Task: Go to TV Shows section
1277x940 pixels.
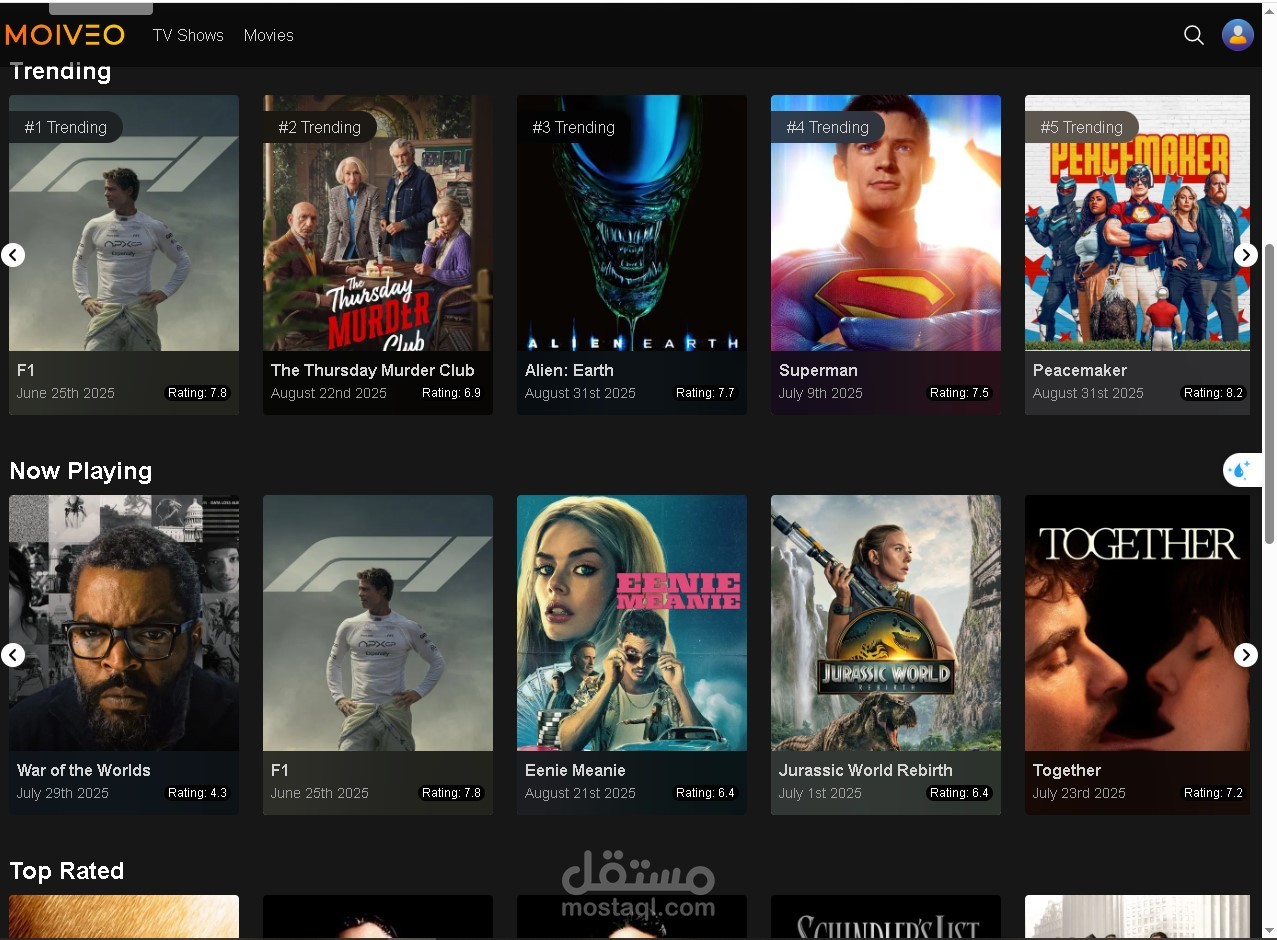Action: [x=188, y=35]
